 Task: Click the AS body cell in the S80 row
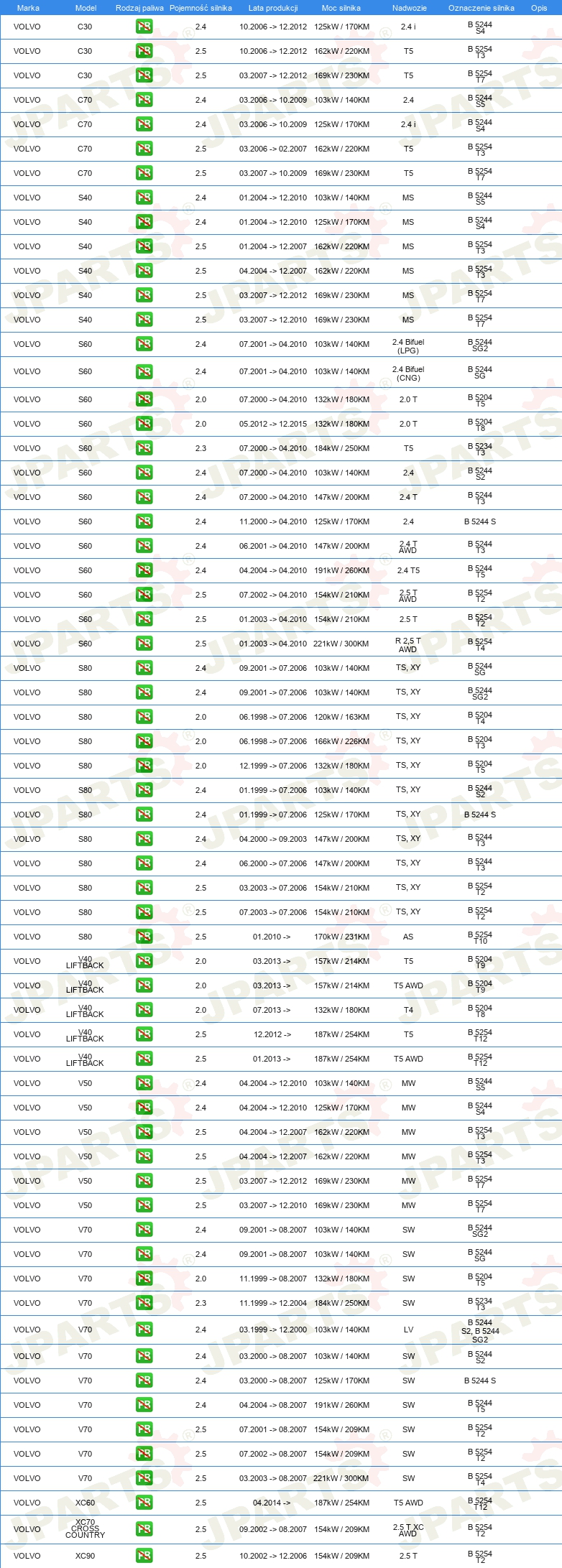[408, 937]
